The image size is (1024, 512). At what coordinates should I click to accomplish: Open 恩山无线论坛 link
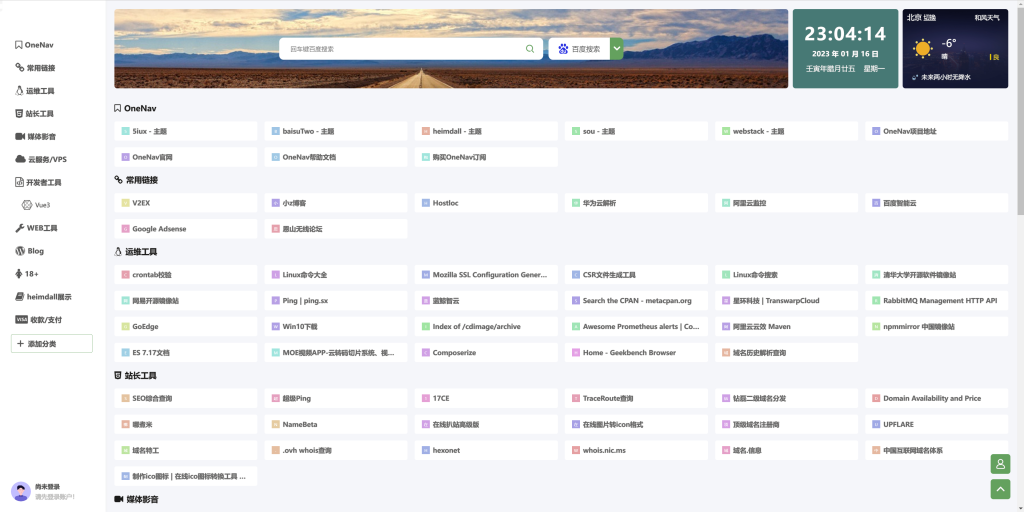pyautogui.click(x=336, y=229)
